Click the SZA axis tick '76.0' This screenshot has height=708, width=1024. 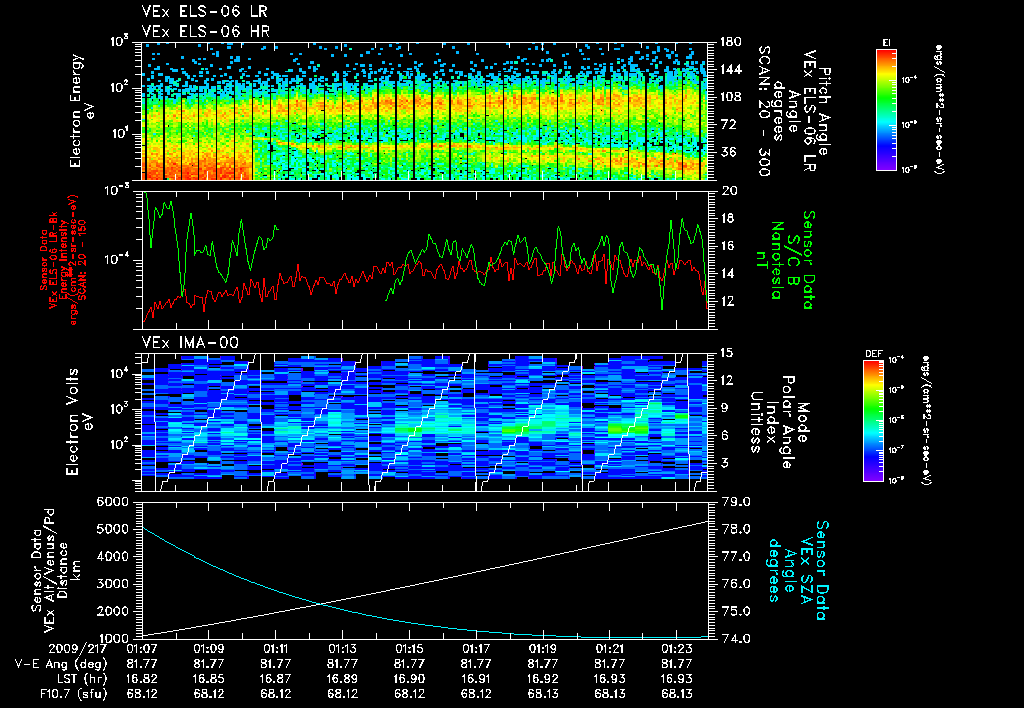click(x=735, y=585)
